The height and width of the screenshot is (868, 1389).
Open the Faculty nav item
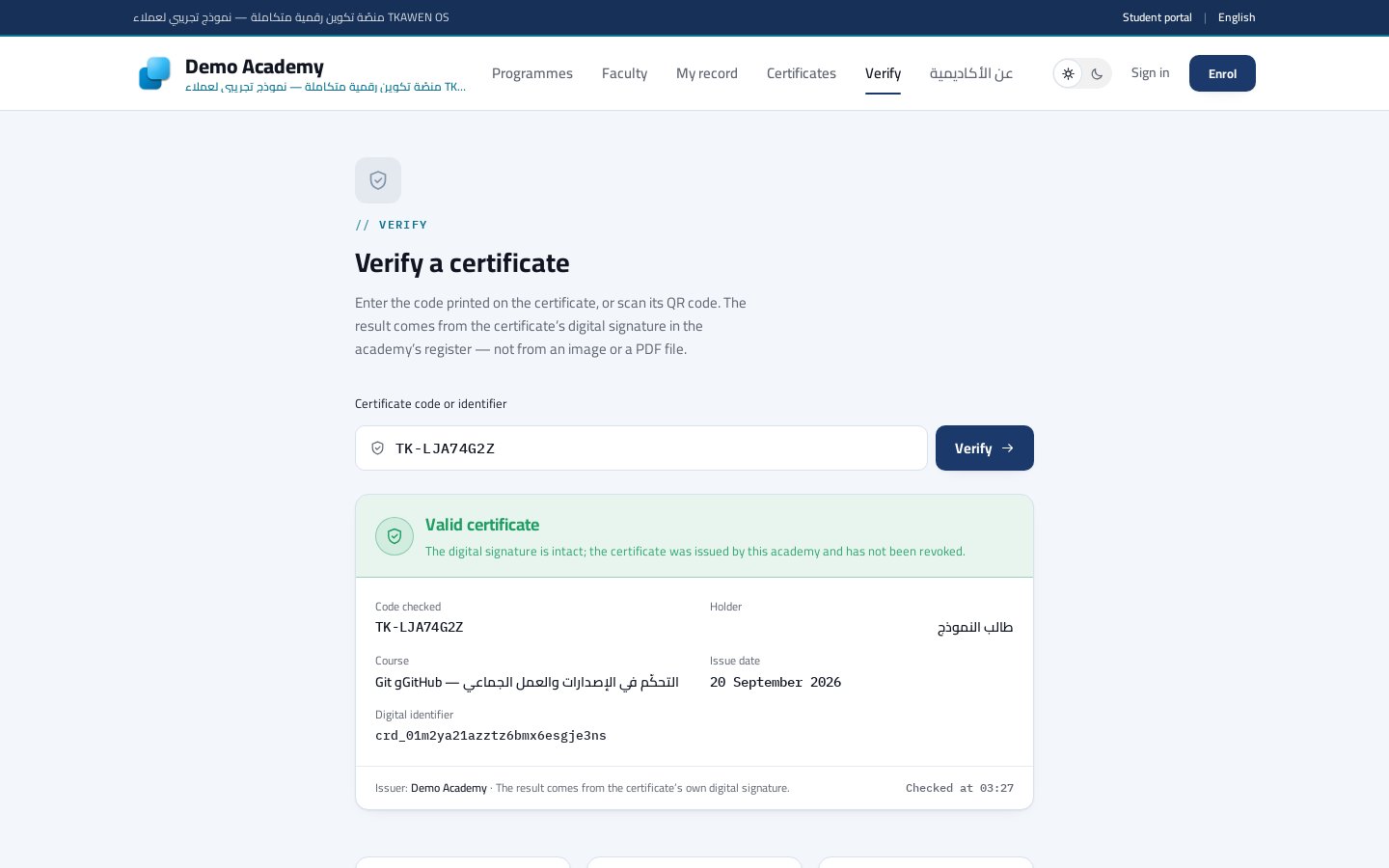coord(624,73)
